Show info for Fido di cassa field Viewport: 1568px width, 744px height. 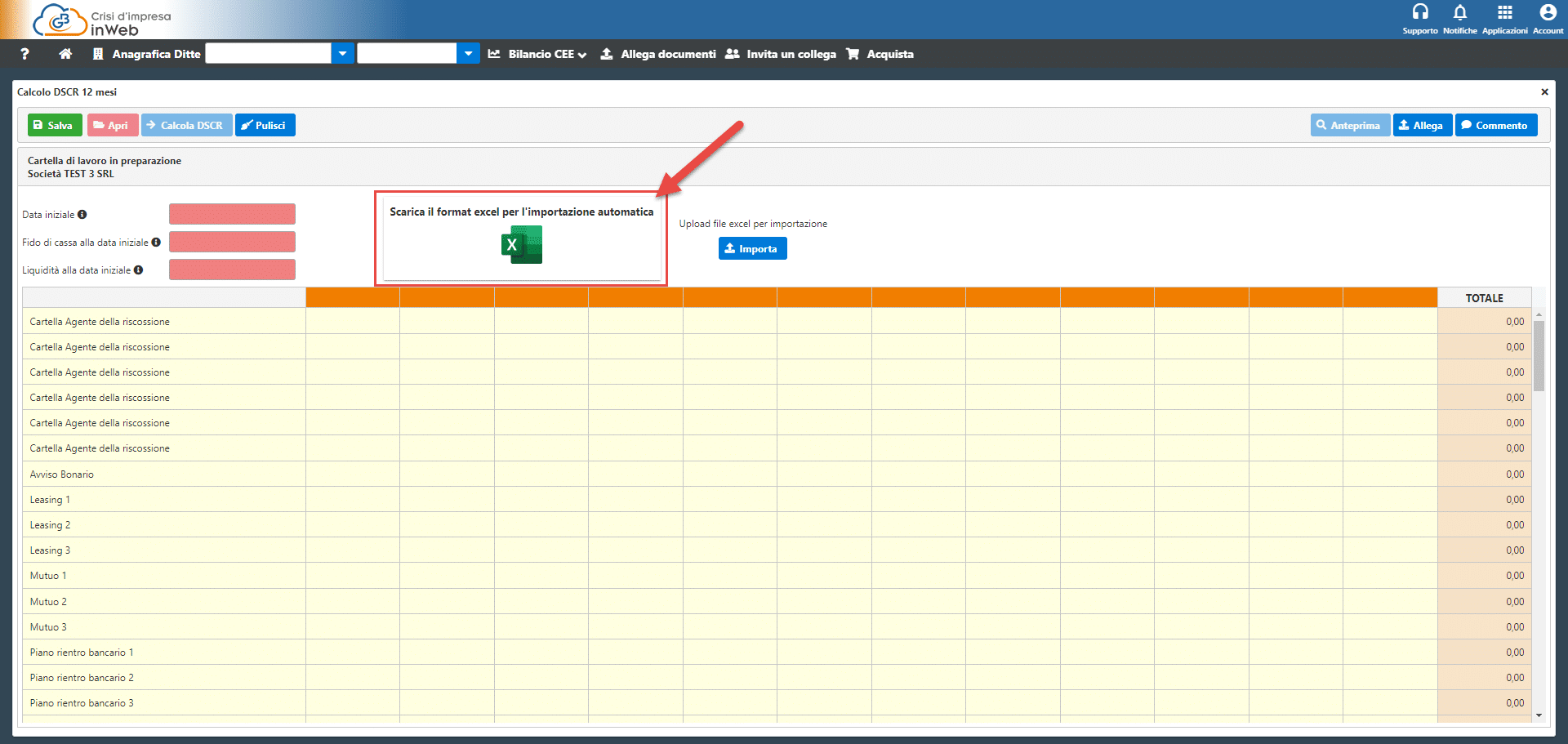coord(156,243)
